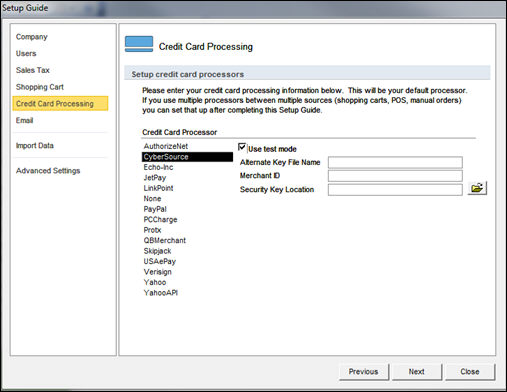Open the Shopping Cart setup section
This screenshot has height=392, width=507.
click(x=40, y=87)
